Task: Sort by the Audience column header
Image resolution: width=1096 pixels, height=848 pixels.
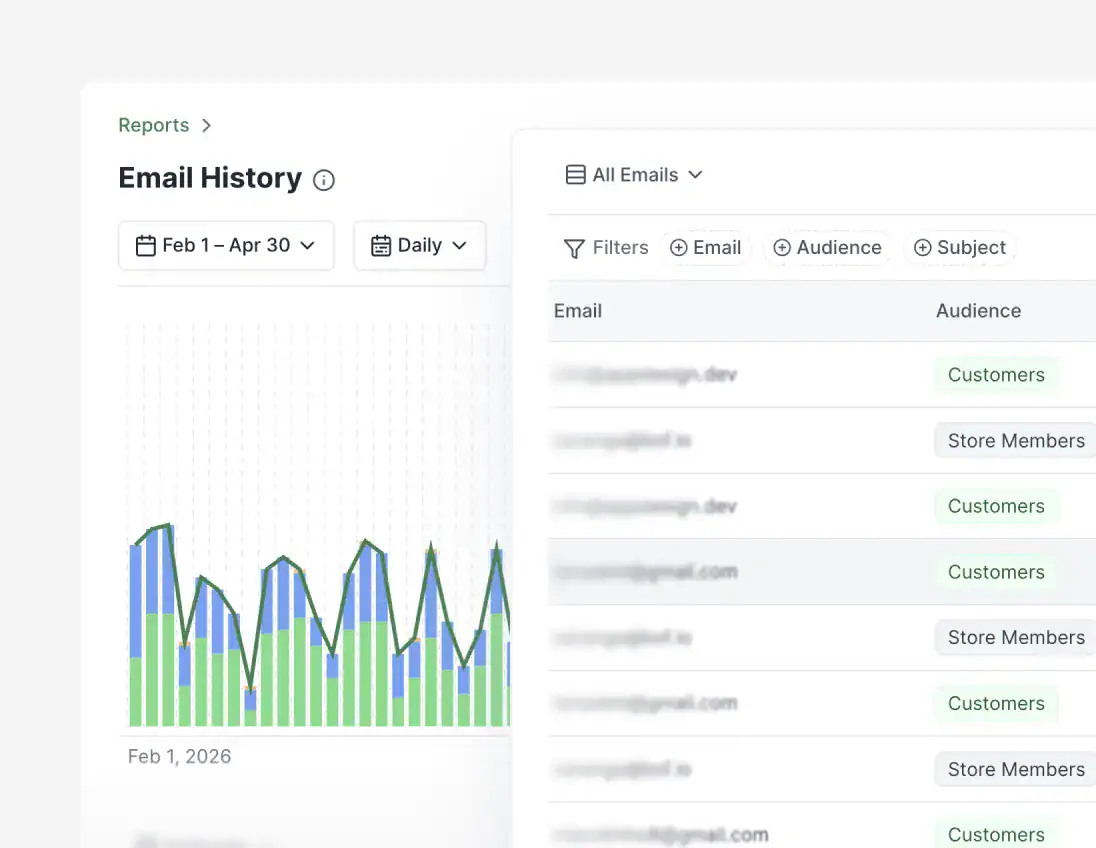Action: click(x=978, y=311)
